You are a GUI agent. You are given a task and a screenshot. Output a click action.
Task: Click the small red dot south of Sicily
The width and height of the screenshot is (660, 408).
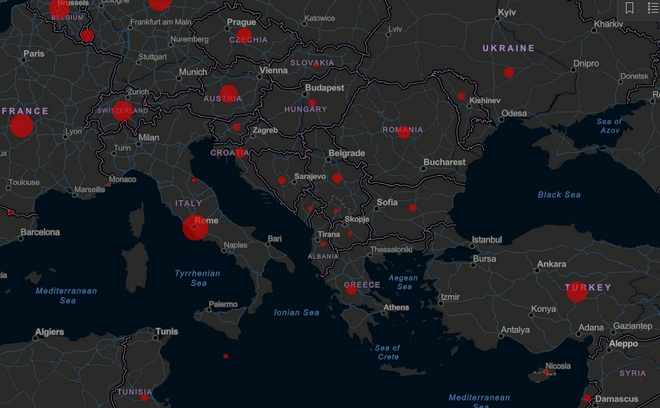[x=226, y=356]
